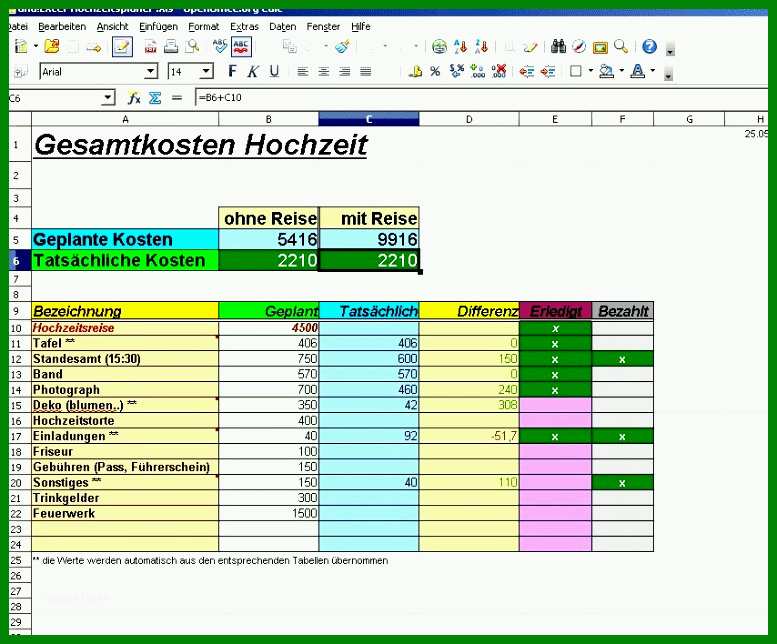Open Find & Replace binoculars
Image resolution: width=777 pixels, height=644 pixels.
pos(558,46)
